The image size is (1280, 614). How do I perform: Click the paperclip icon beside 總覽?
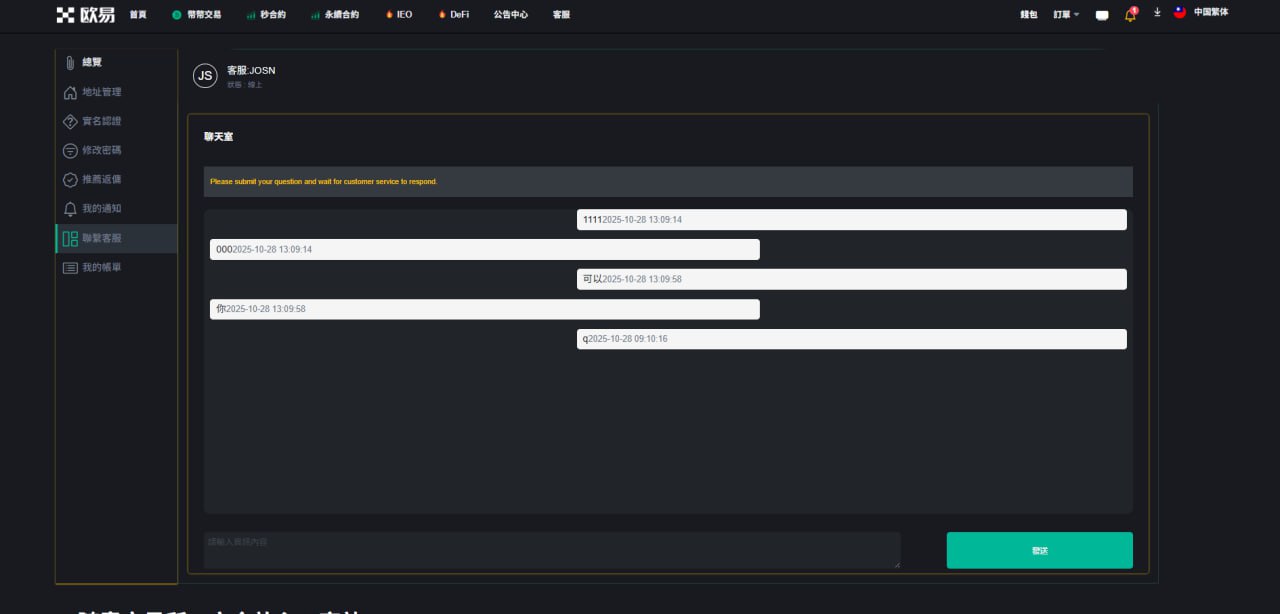point(70,63)
